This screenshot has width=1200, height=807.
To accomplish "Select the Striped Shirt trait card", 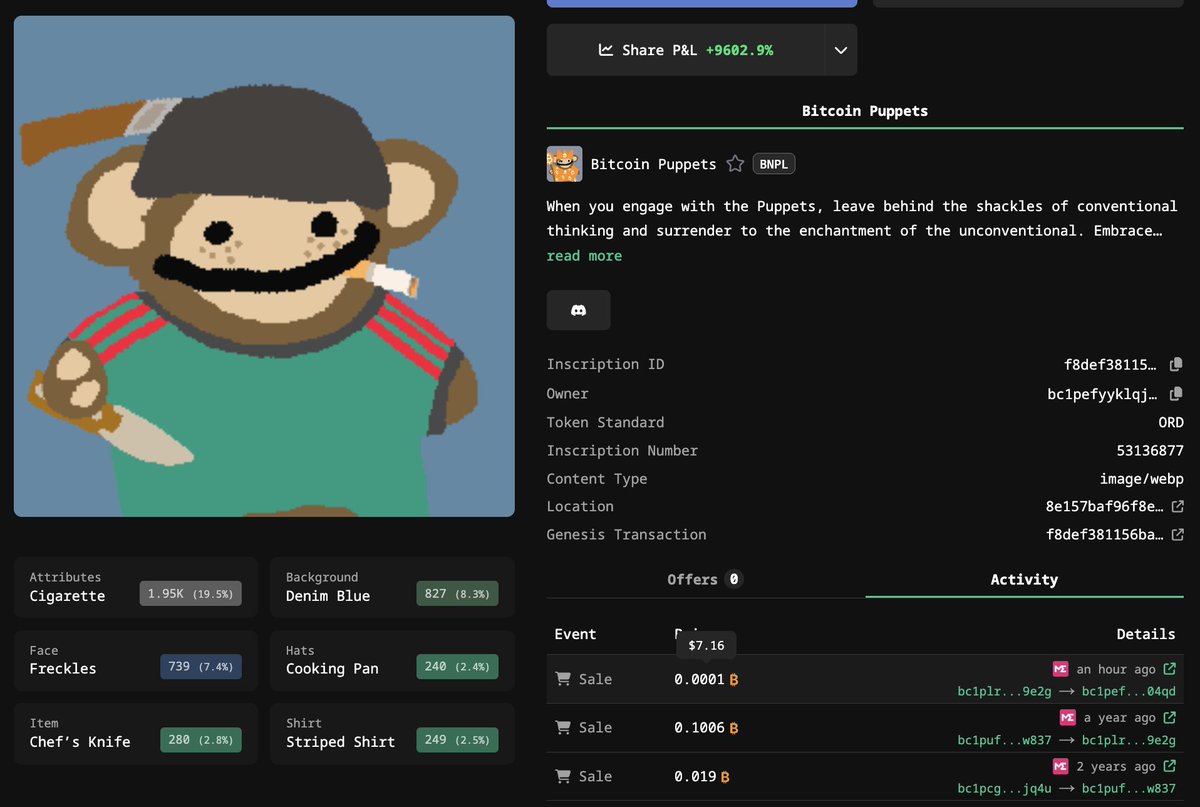I will click(x=392, y=733).
